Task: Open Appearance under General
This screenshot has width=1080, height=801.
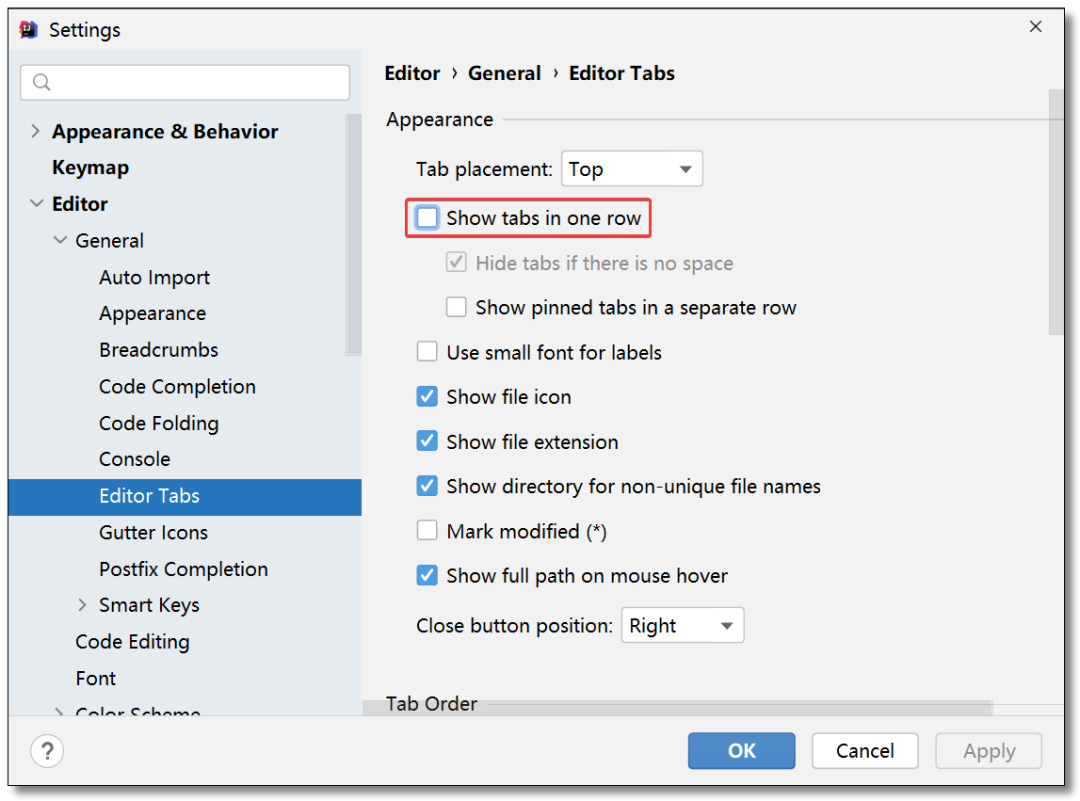Action: (x=152, y=313)
